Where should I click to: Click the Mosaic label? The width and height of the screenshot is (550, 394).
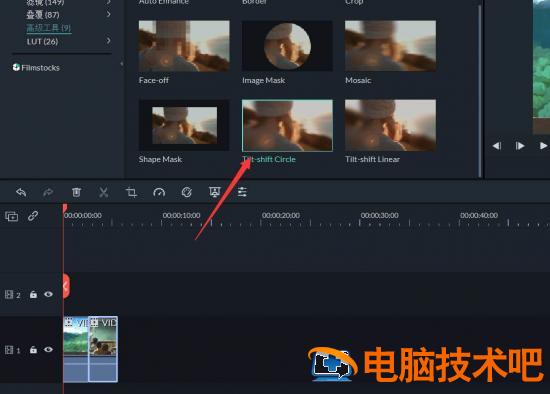pos(358,80)
